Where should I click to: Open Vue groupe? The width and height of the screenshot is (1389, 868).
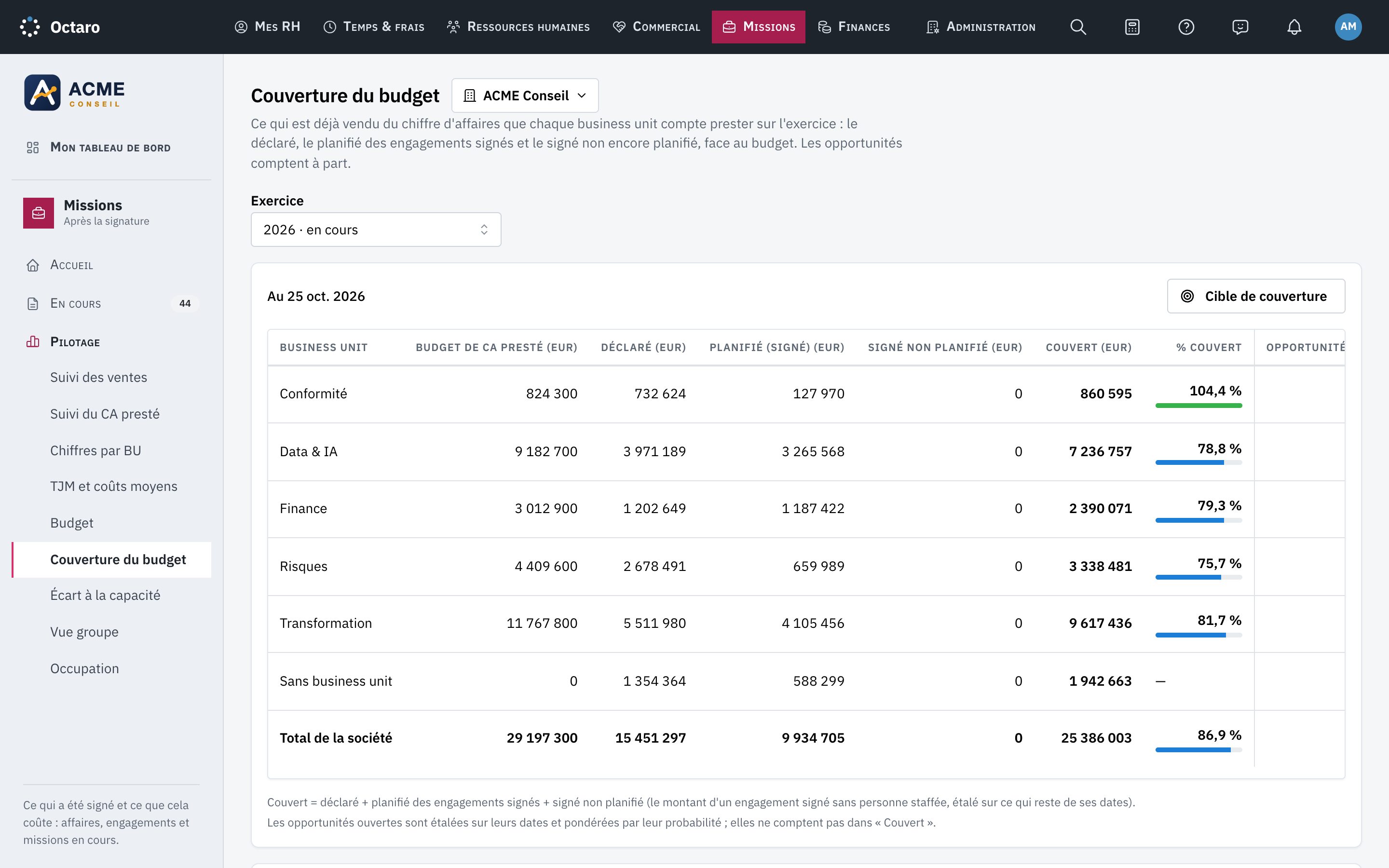[84, 632]
